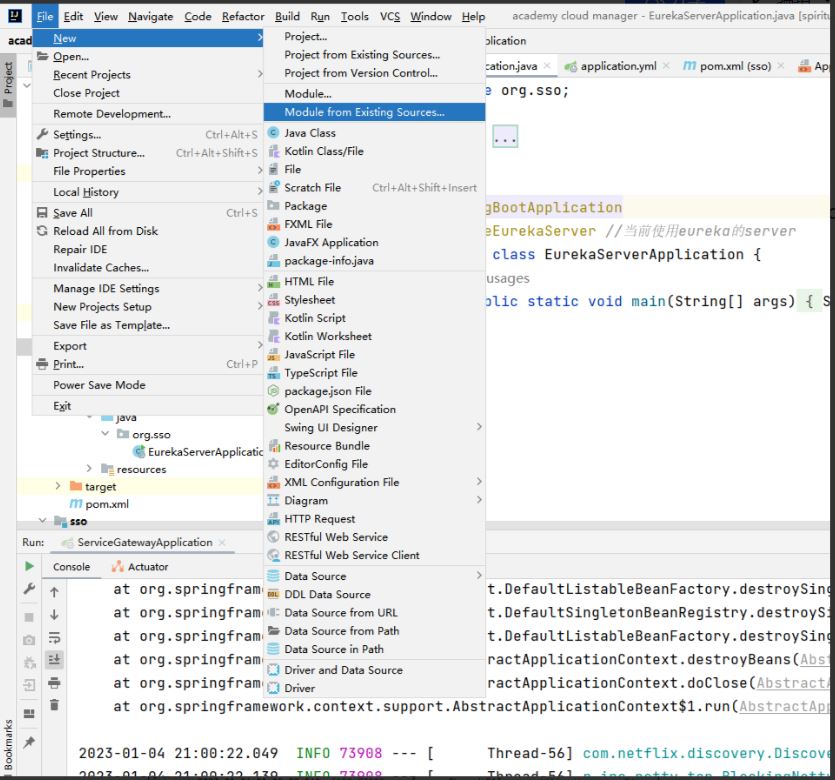Viewport: 835px width, 780px height.
Task: Choose Module from Existing Sources
Action: pos(374,112)
